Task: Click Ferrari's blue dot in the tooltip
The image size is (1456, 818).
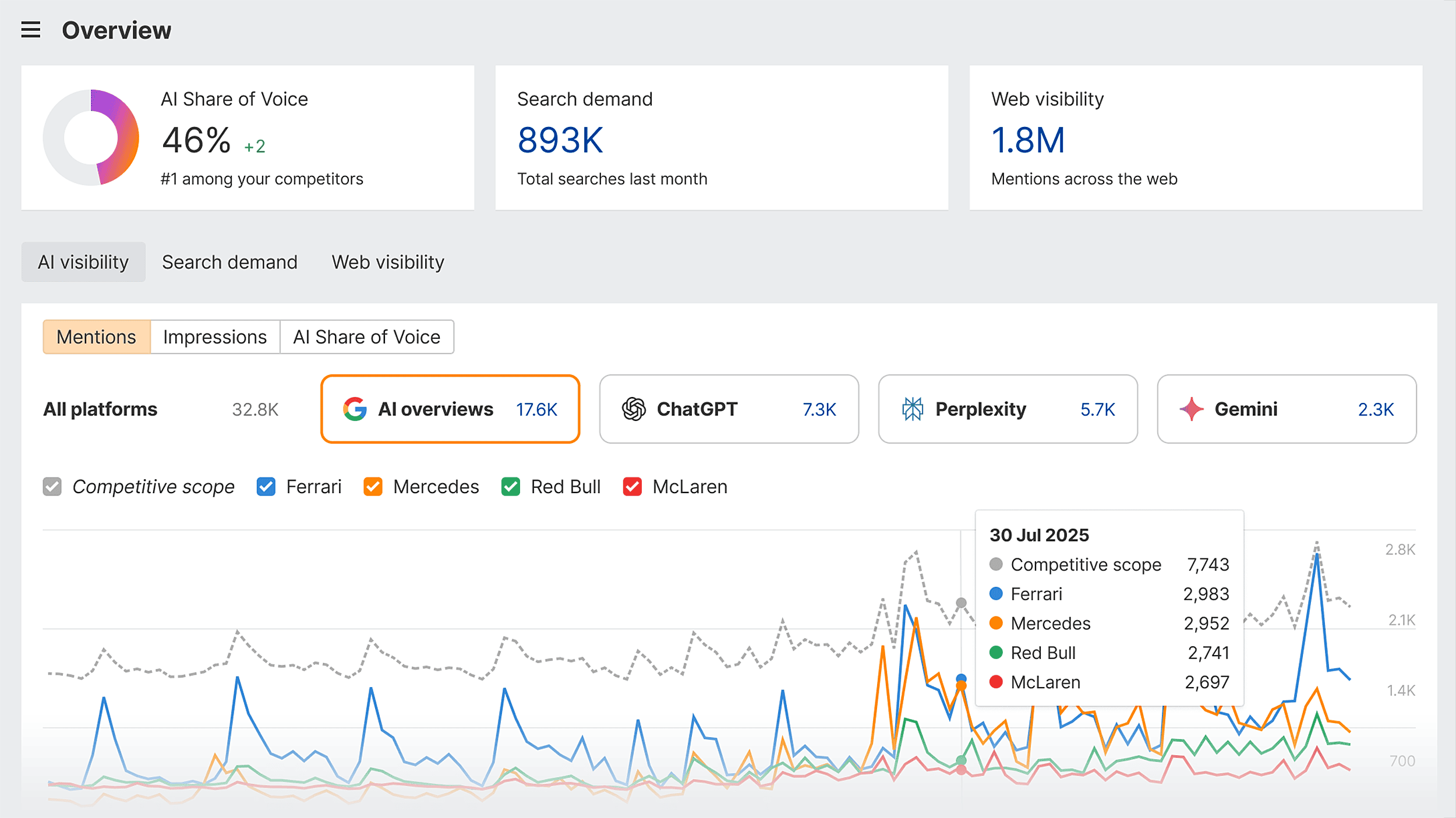Action: coord(996,594)
